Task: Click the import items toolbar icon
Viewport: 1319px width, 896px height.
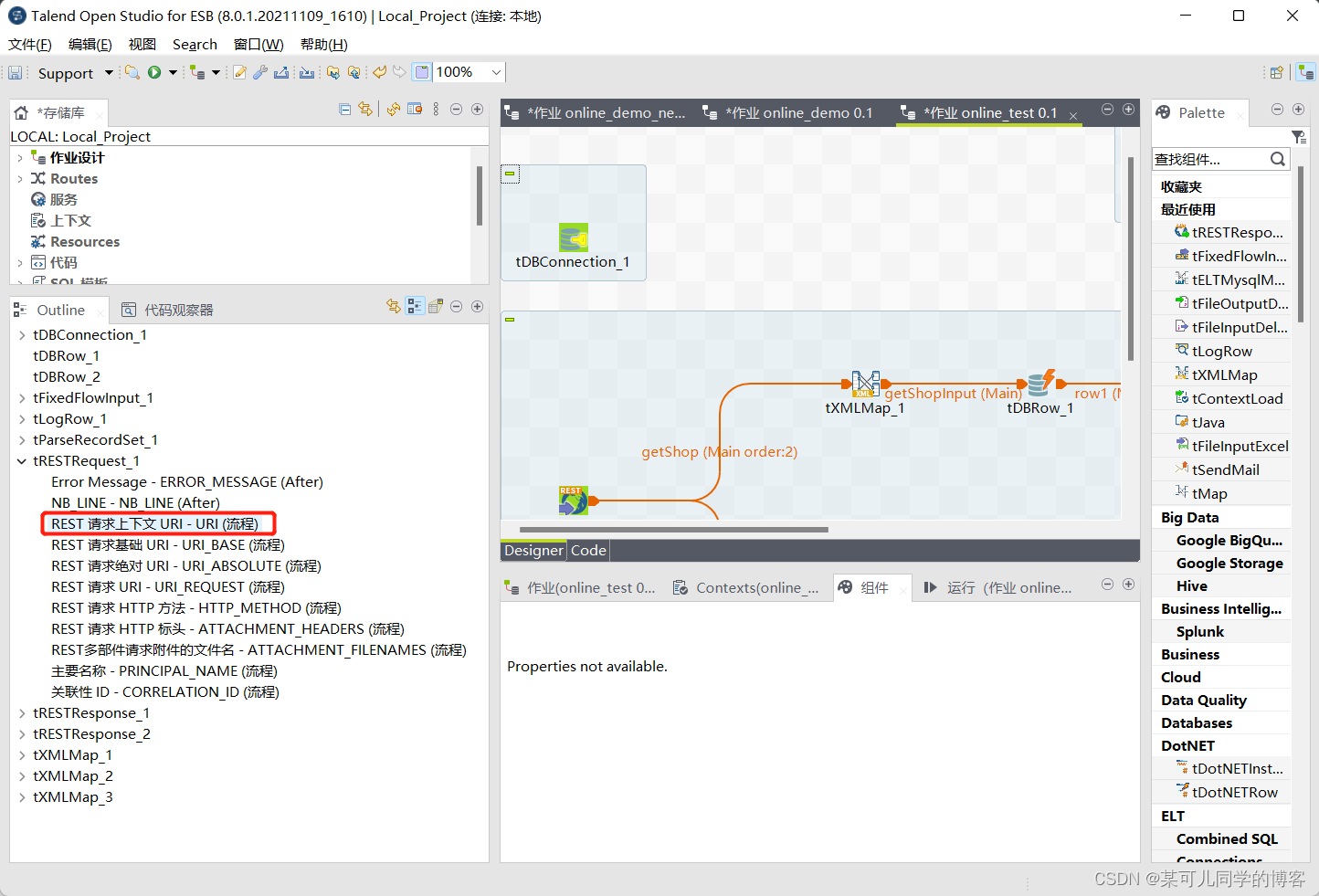Action: pos(307,72)
